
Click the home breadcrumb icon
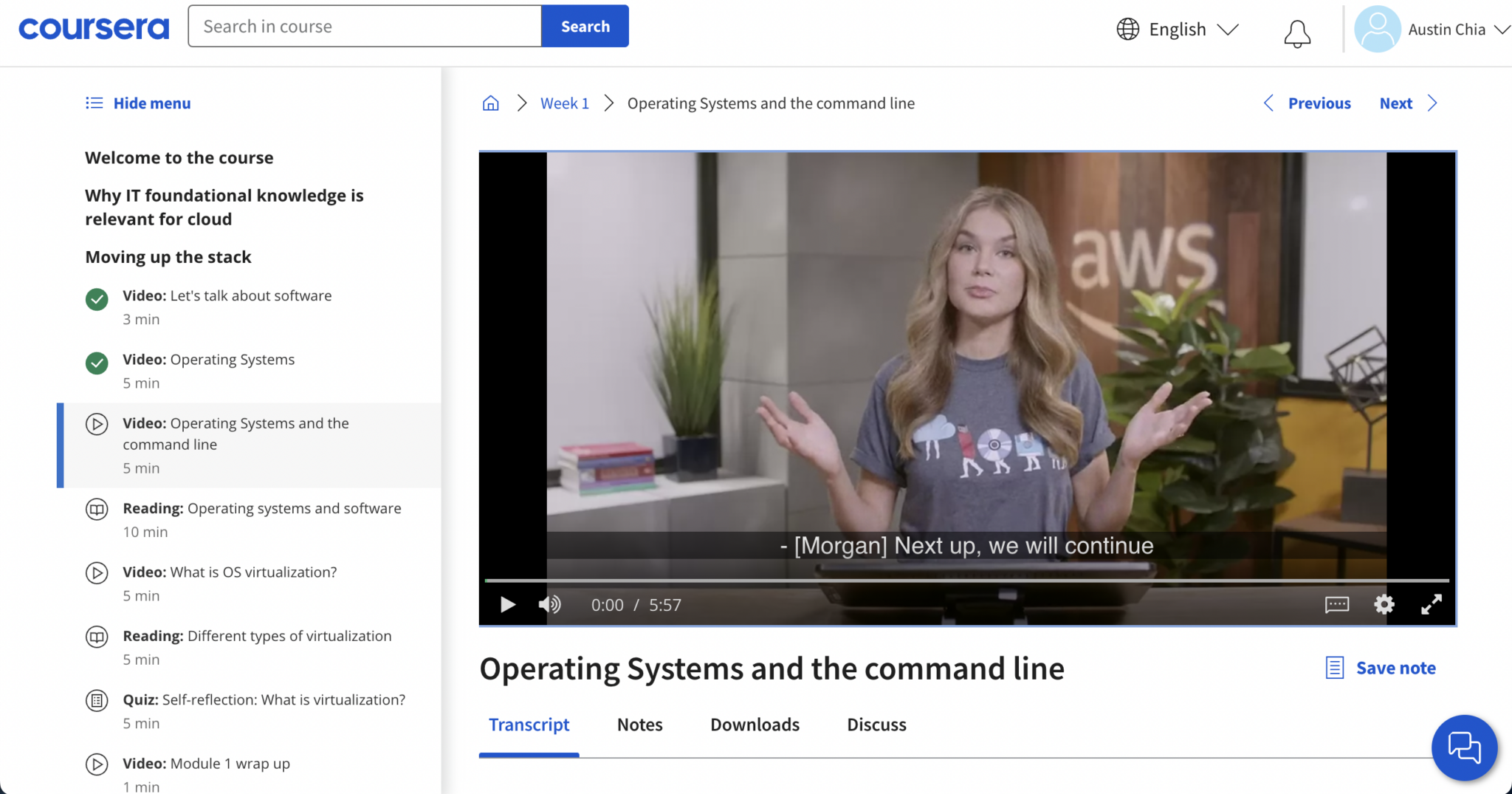tap(490, 103)
